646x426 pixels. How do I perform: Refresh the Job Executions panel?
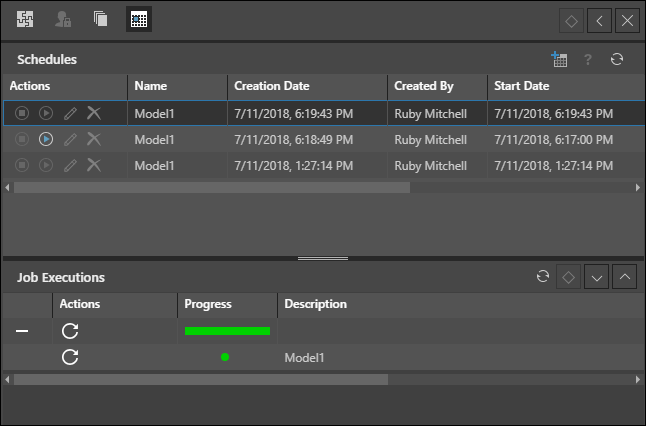click(x=543, y=277)
